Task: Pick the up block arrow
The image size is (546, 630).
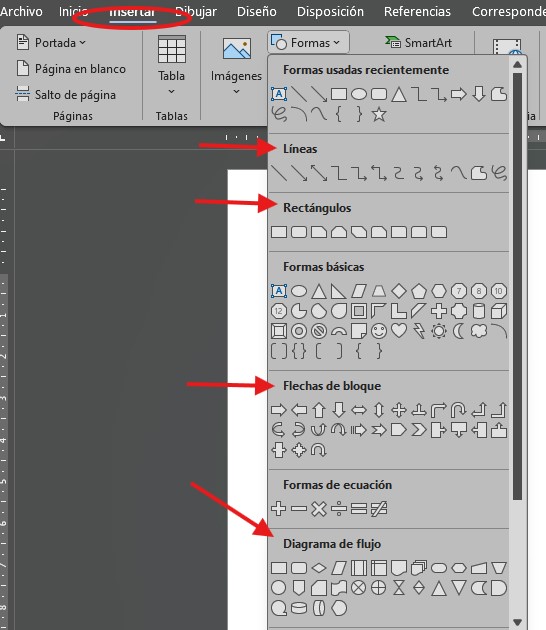Action: pyautogui.click(x=319, y=410)
